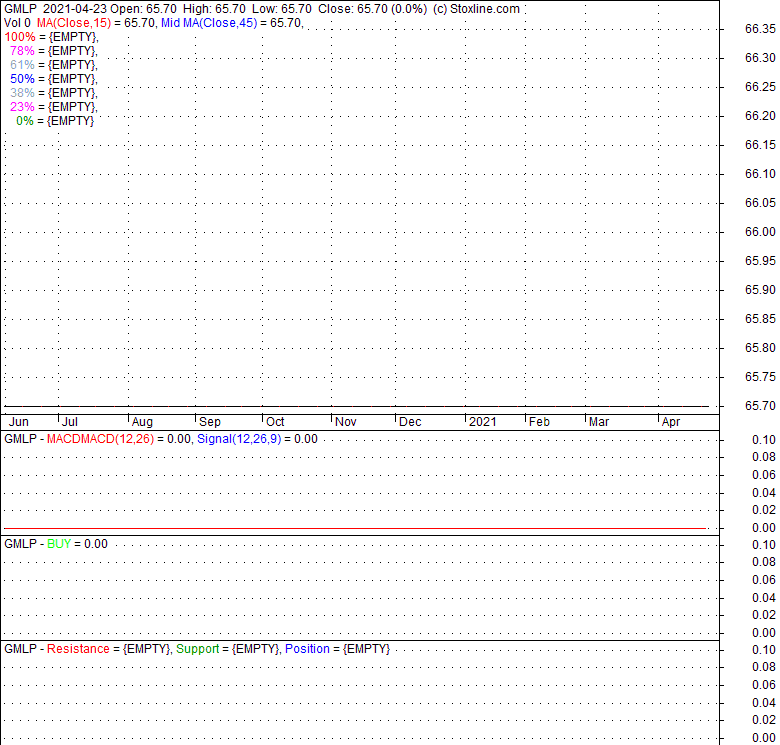This screenshot has width=780, height=745.
Task: Click the 66.30 price axis label
Action: [760, 58]
